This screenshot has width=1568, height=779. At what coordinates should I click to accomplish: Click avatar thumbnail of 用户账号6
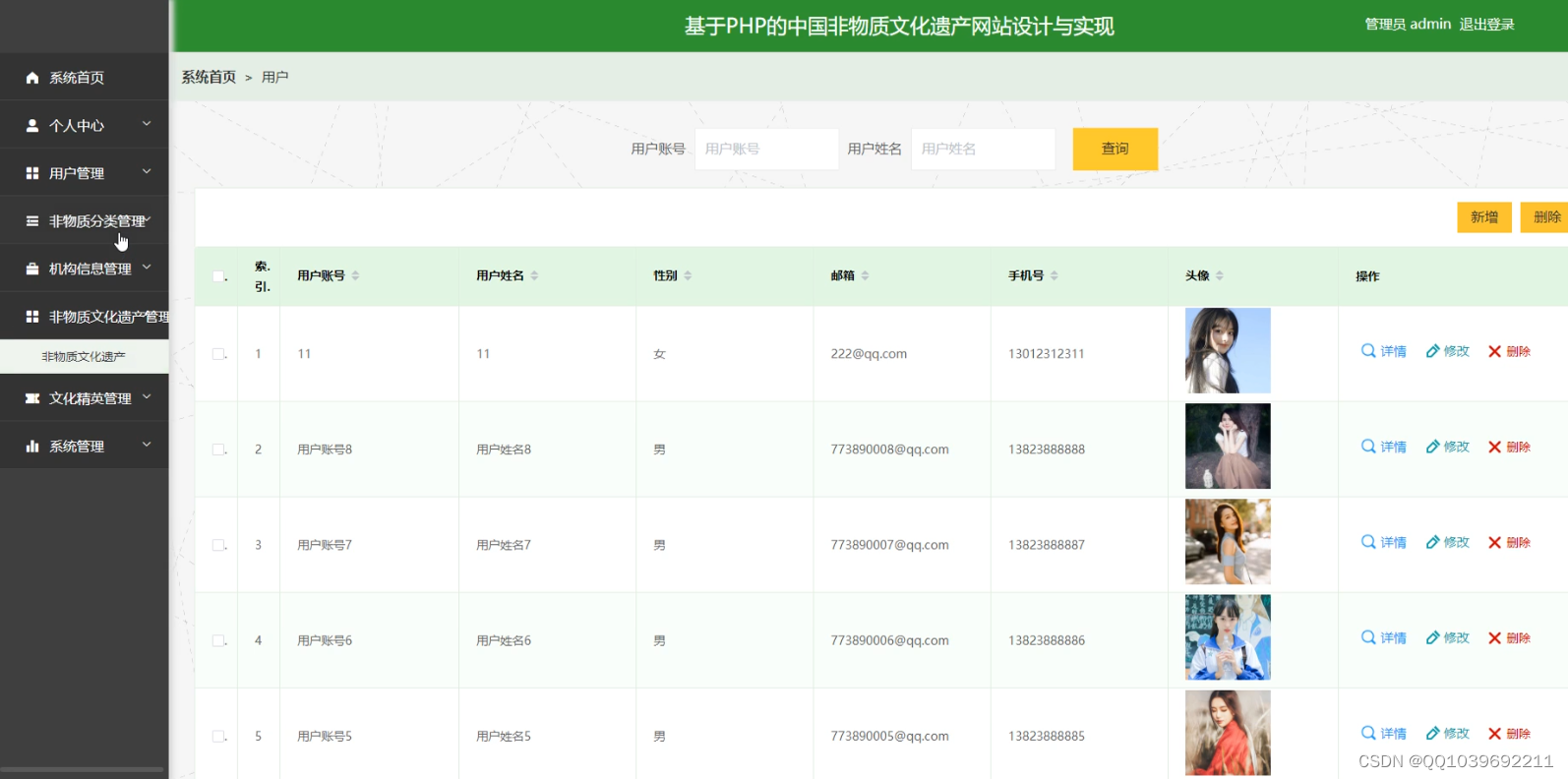coord(1228,636)
